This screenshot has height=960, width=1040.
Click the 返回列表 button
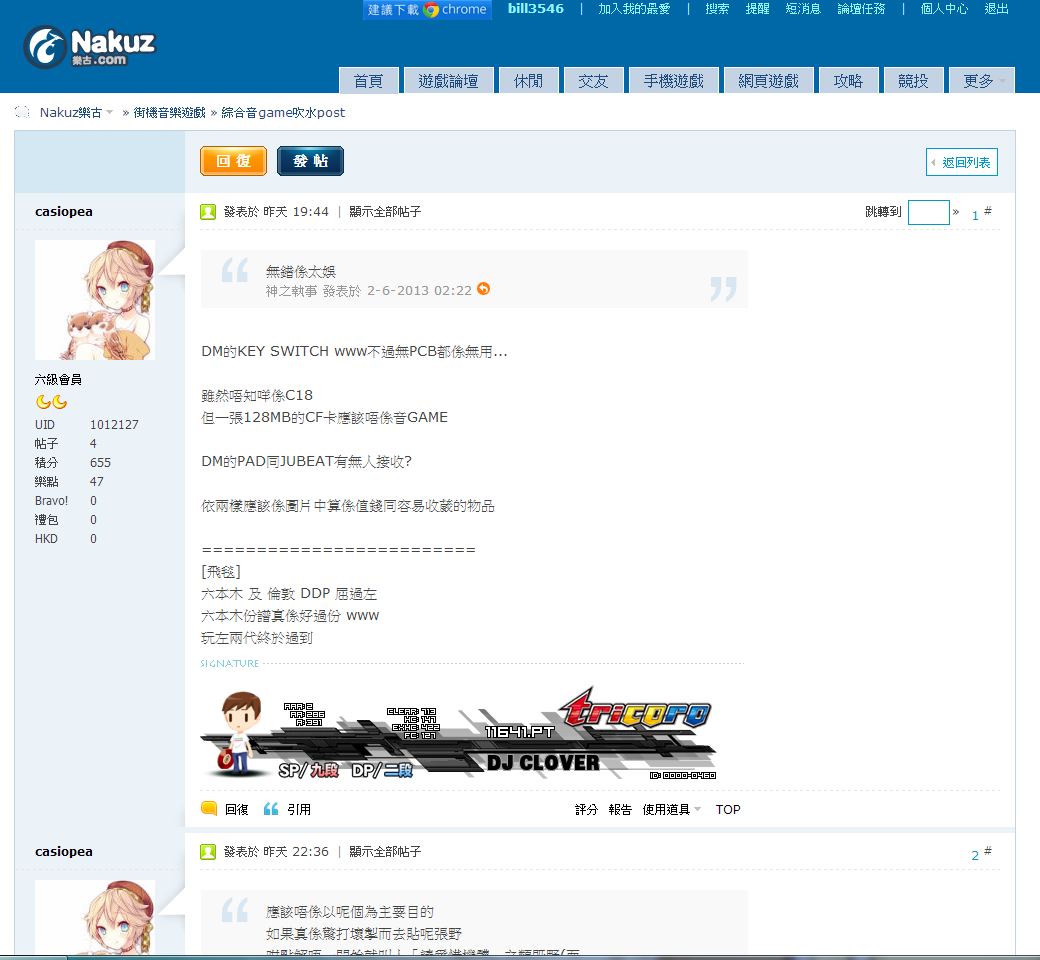coord(962,163)
